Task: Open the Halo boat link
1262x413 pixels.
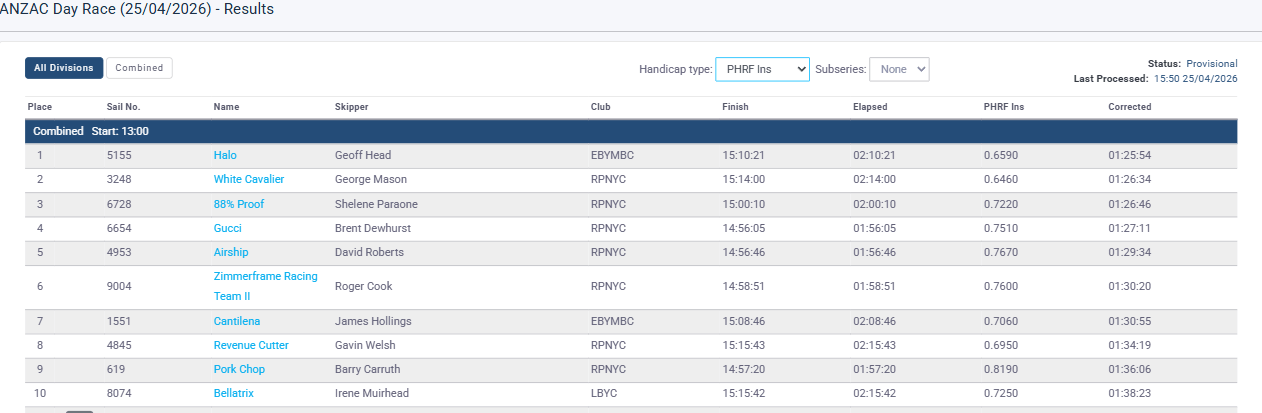Action: [x=225, y=156]
